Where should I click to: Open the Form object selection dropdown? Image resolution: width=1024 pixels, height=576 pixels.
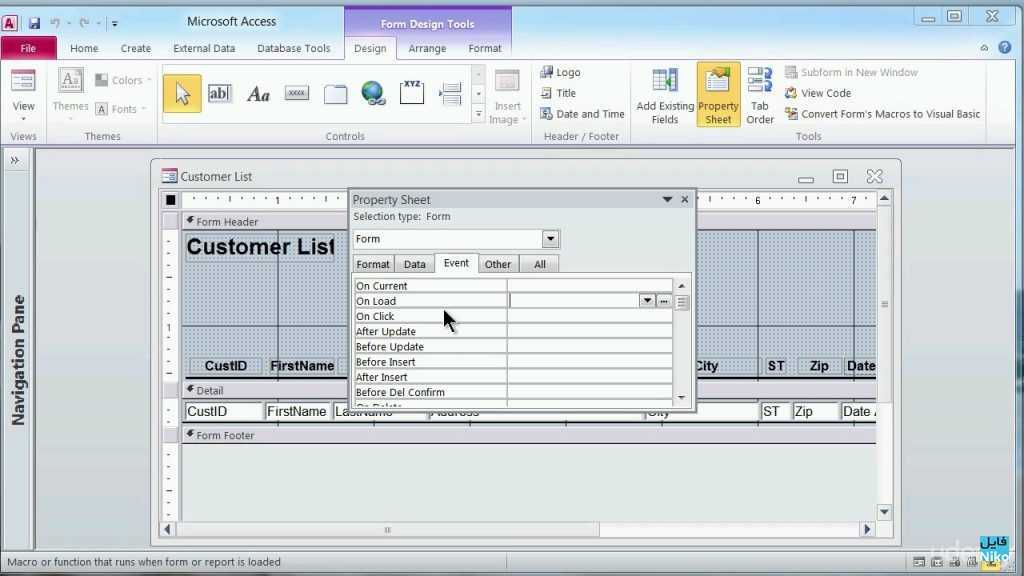[x=551, y=239]
